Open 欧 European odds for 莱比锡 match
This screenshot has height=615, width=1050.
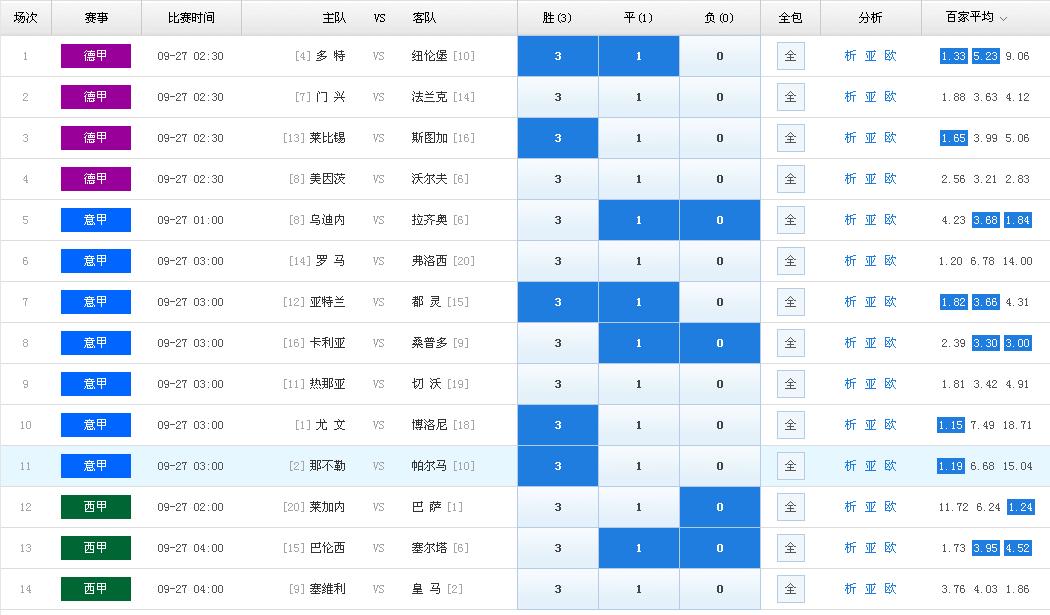point(890,138)
